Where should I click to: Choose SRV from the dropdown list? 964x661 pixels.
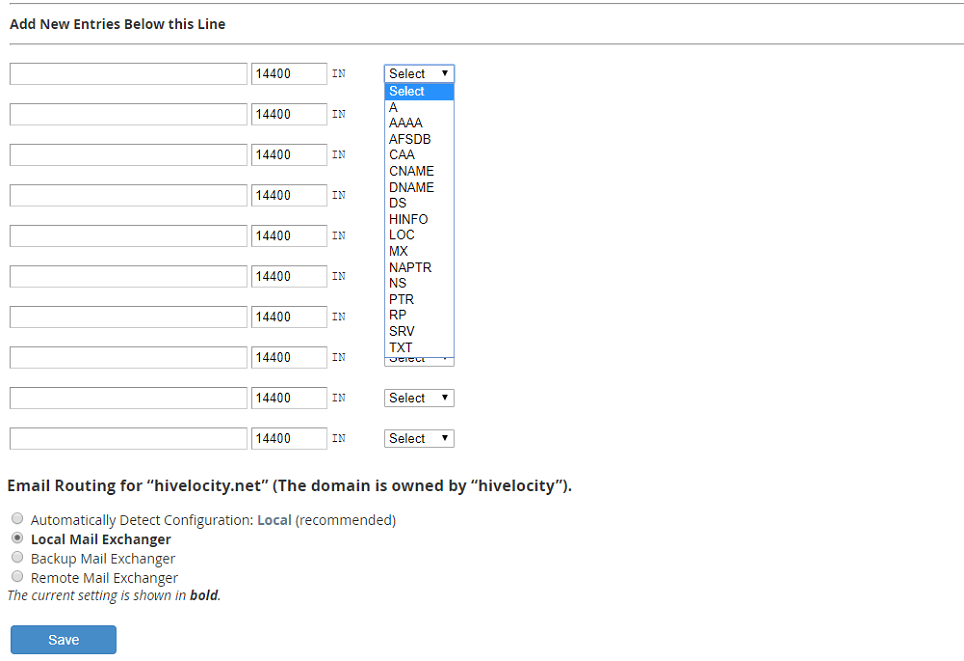click(x=401, y=331)
